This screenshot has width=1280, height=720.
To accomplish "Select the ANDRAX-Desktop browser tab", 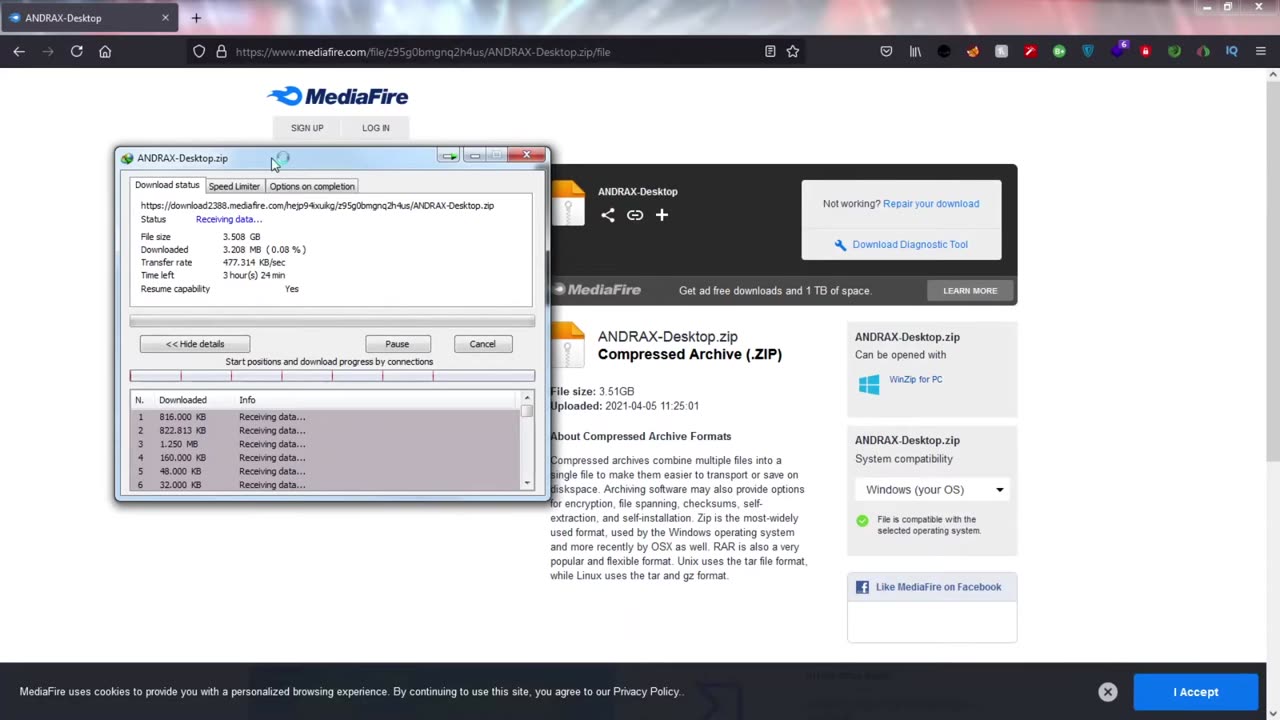I will coord(88,18).
